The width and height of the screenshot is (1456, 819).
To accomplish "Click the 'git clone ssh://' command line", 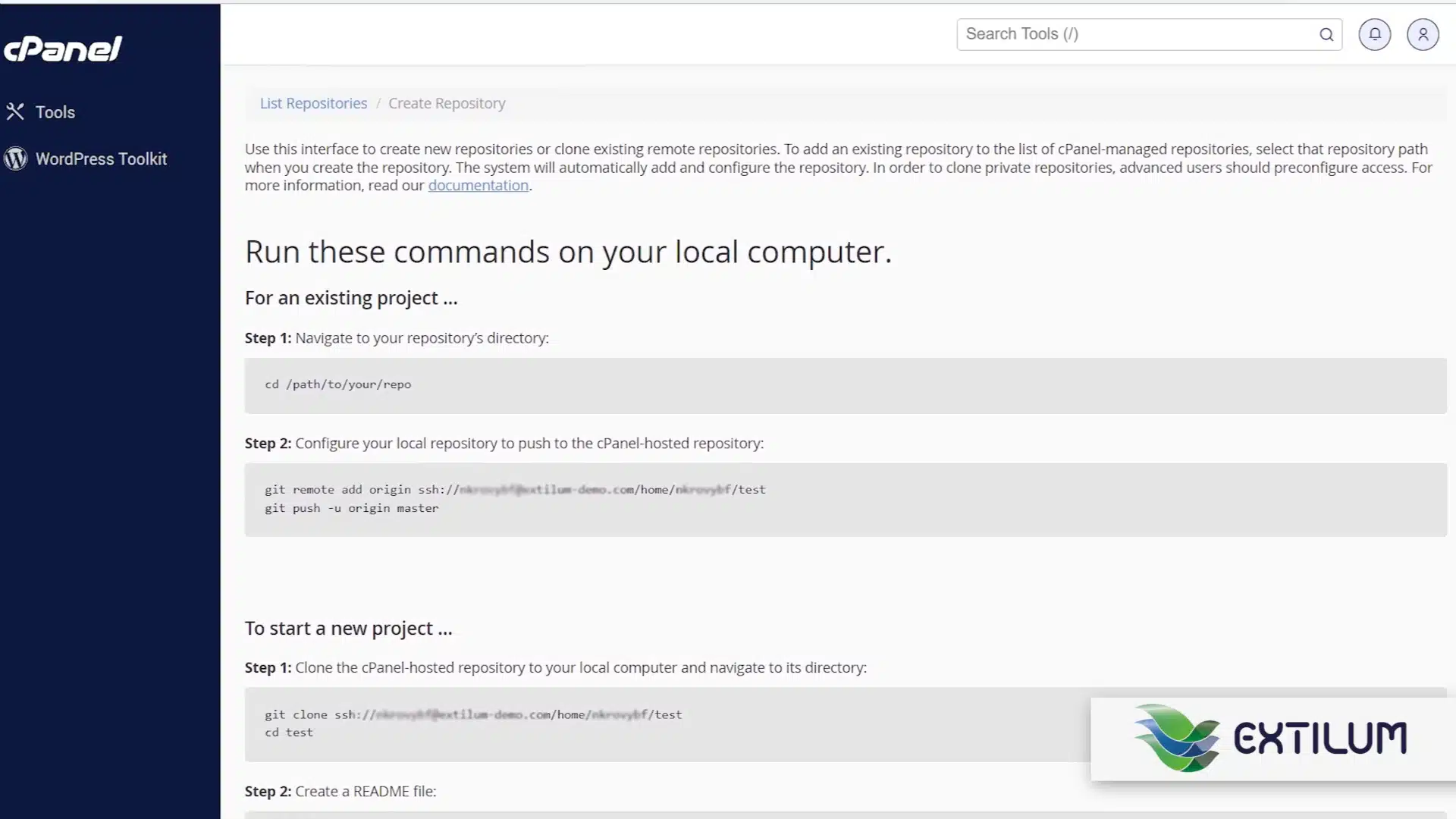I will tap(473, 714).
